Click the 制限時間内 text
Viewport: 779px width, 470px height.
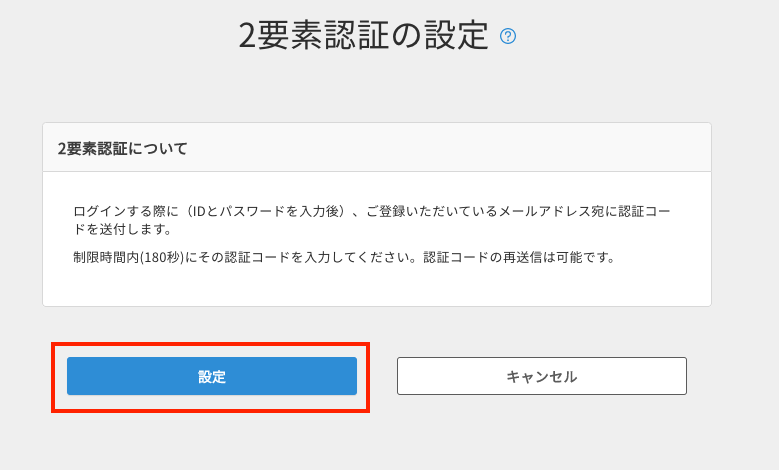click(103, 257)
